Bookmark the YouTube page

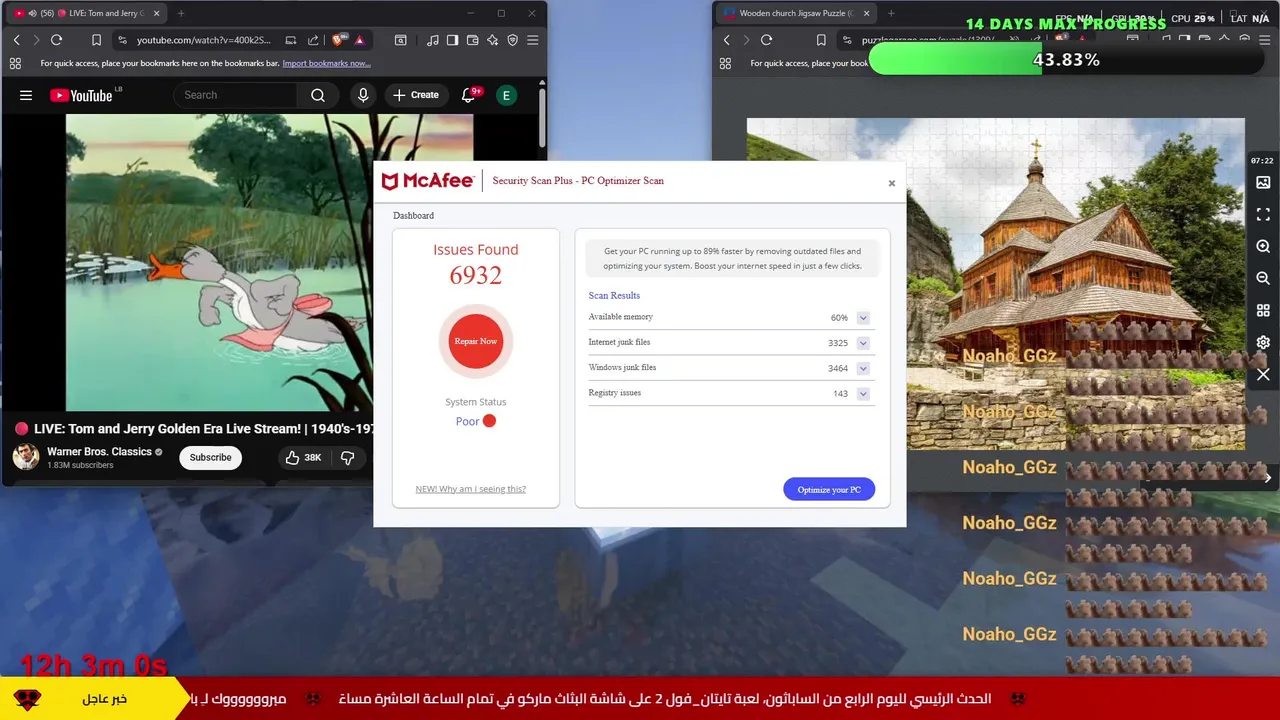click(x=96, y=40)
